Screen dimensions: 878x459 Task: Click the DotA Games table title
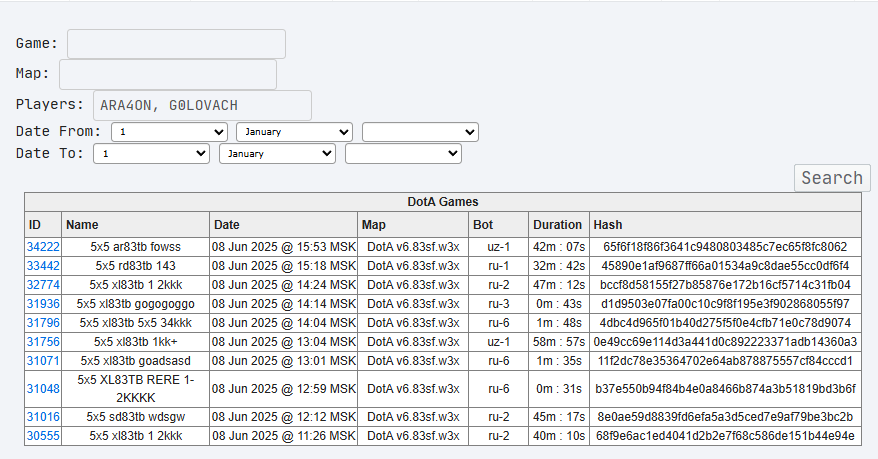click(443, 202)
